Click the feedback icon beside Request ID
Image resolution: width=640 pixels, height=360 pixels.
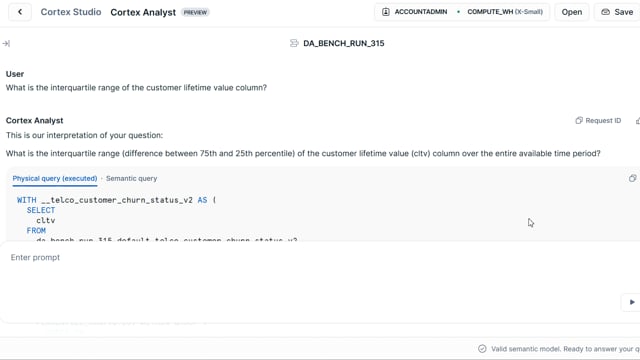[x=638, y=120]
